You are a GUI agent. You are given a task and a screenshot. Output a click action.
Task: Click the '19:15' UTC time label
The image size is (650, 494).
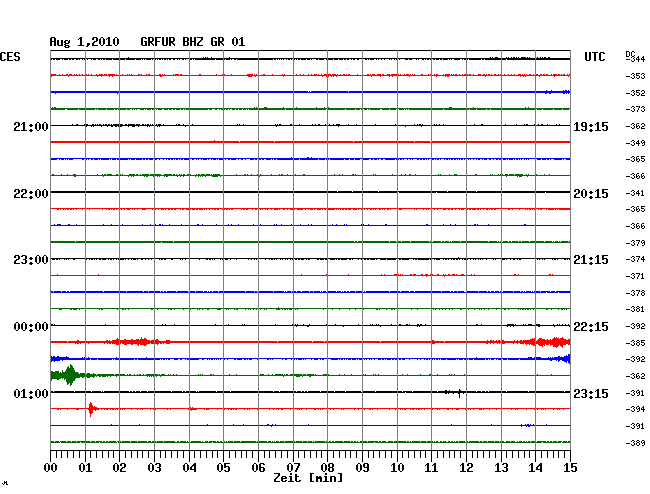point(591,127)
